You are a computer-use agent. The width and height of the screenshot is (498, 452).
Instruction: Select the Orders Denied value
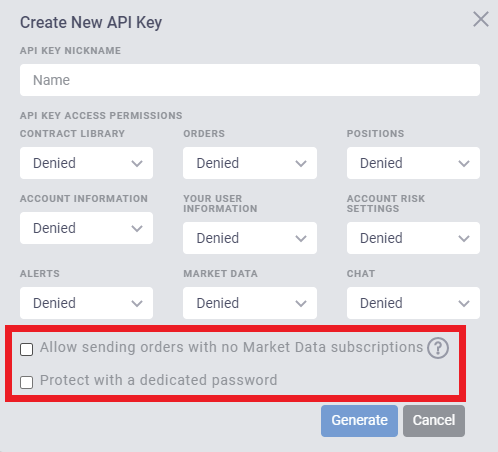[218, 163]
